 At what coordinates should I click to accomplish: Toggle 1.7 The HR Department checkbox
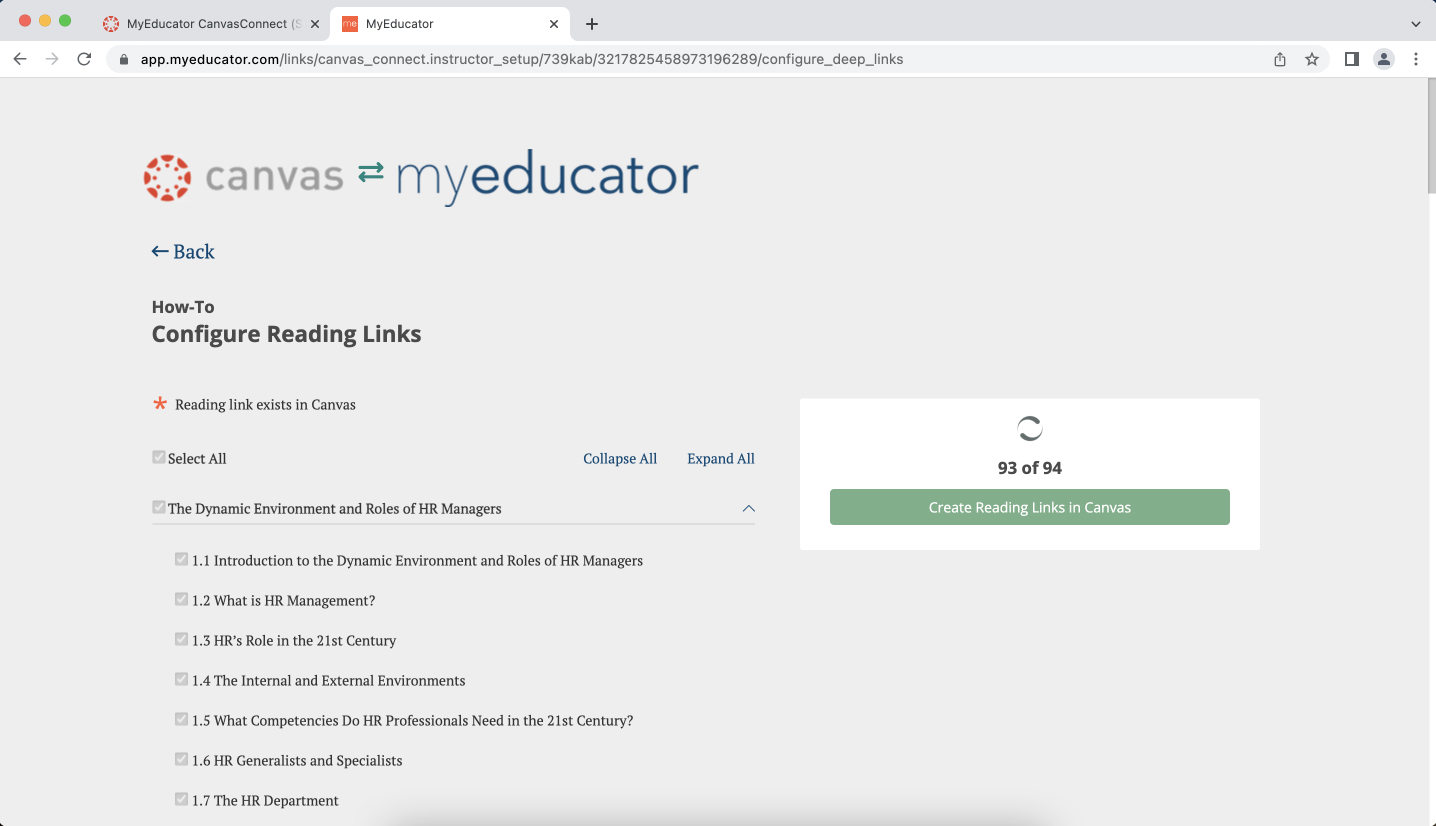click(181, 799)
